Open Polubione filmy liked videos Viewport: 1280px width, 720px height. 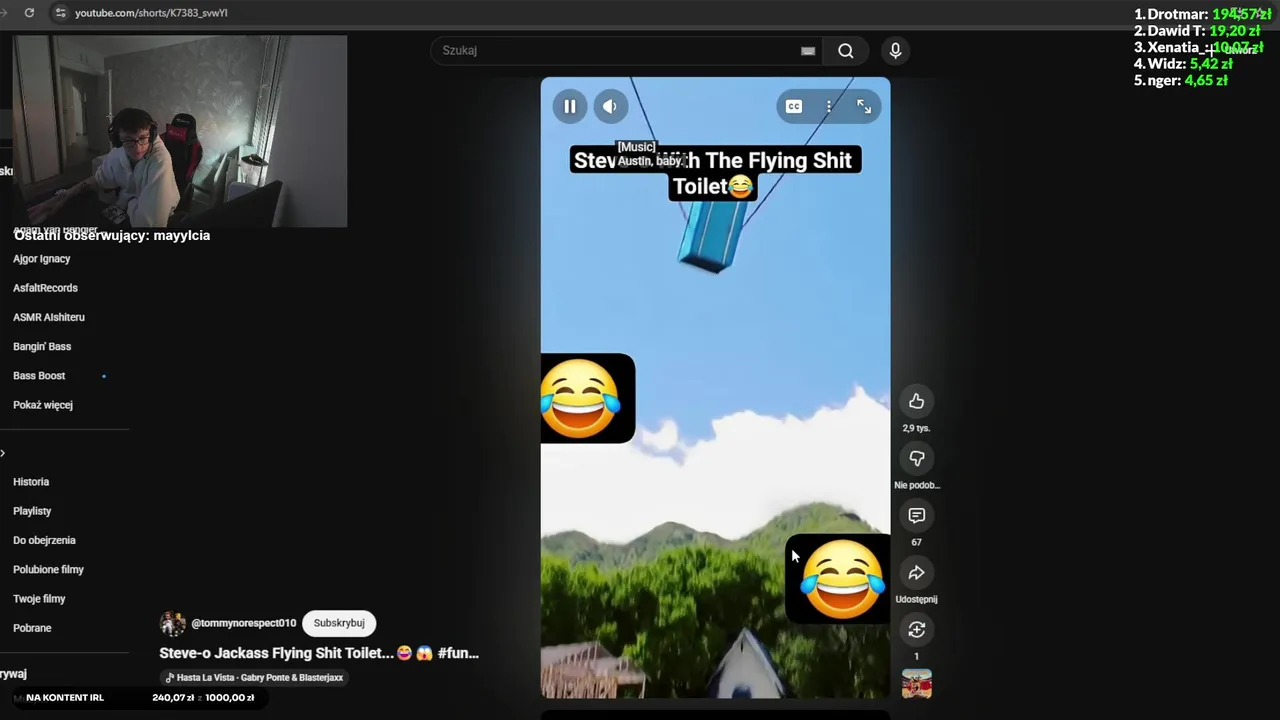click(48, 570)
